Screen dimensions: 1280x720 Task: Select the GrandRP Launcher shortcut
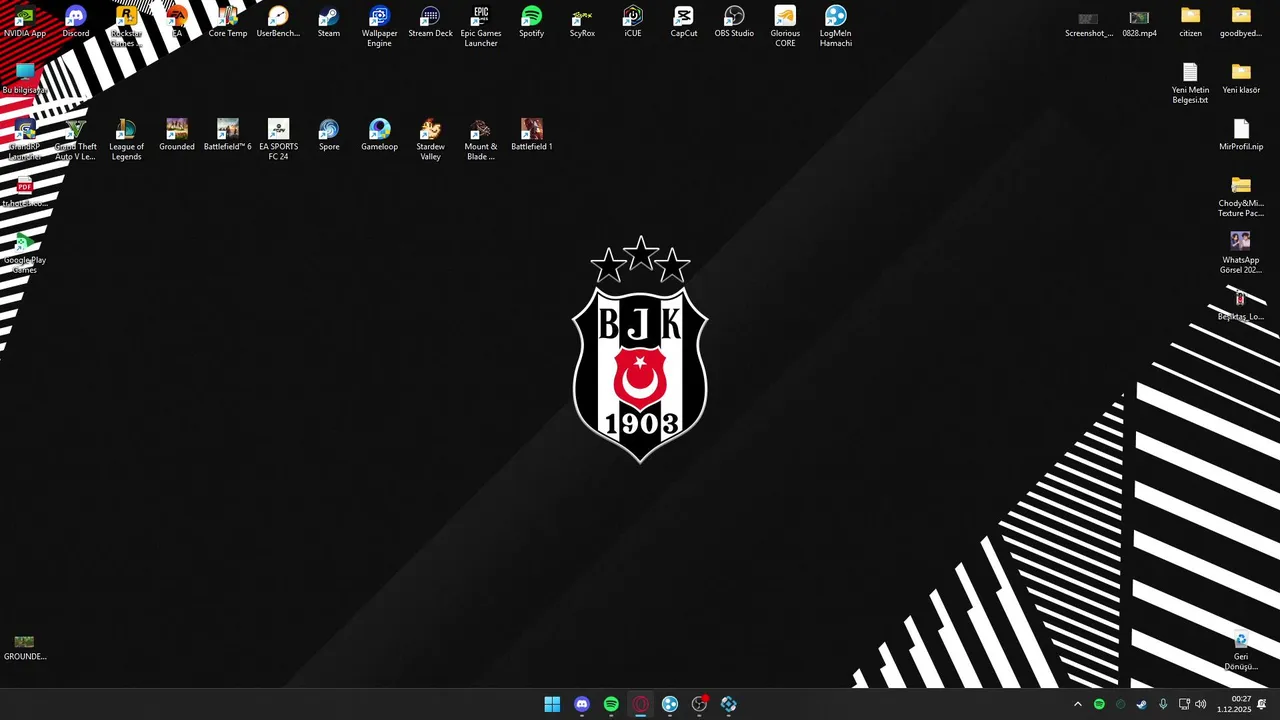point(25,140)
